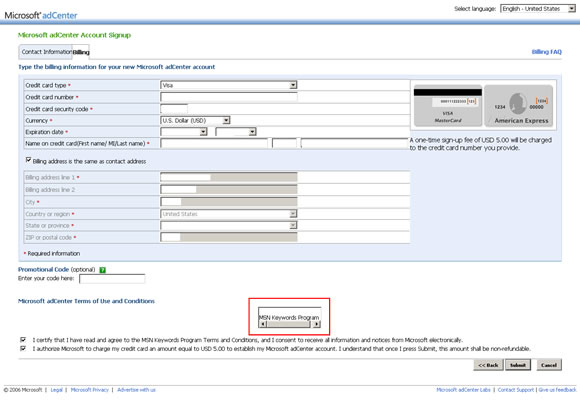Click the terms box right scroll arrow
This screenshot has height=407, width=580.
coord(316,324)
